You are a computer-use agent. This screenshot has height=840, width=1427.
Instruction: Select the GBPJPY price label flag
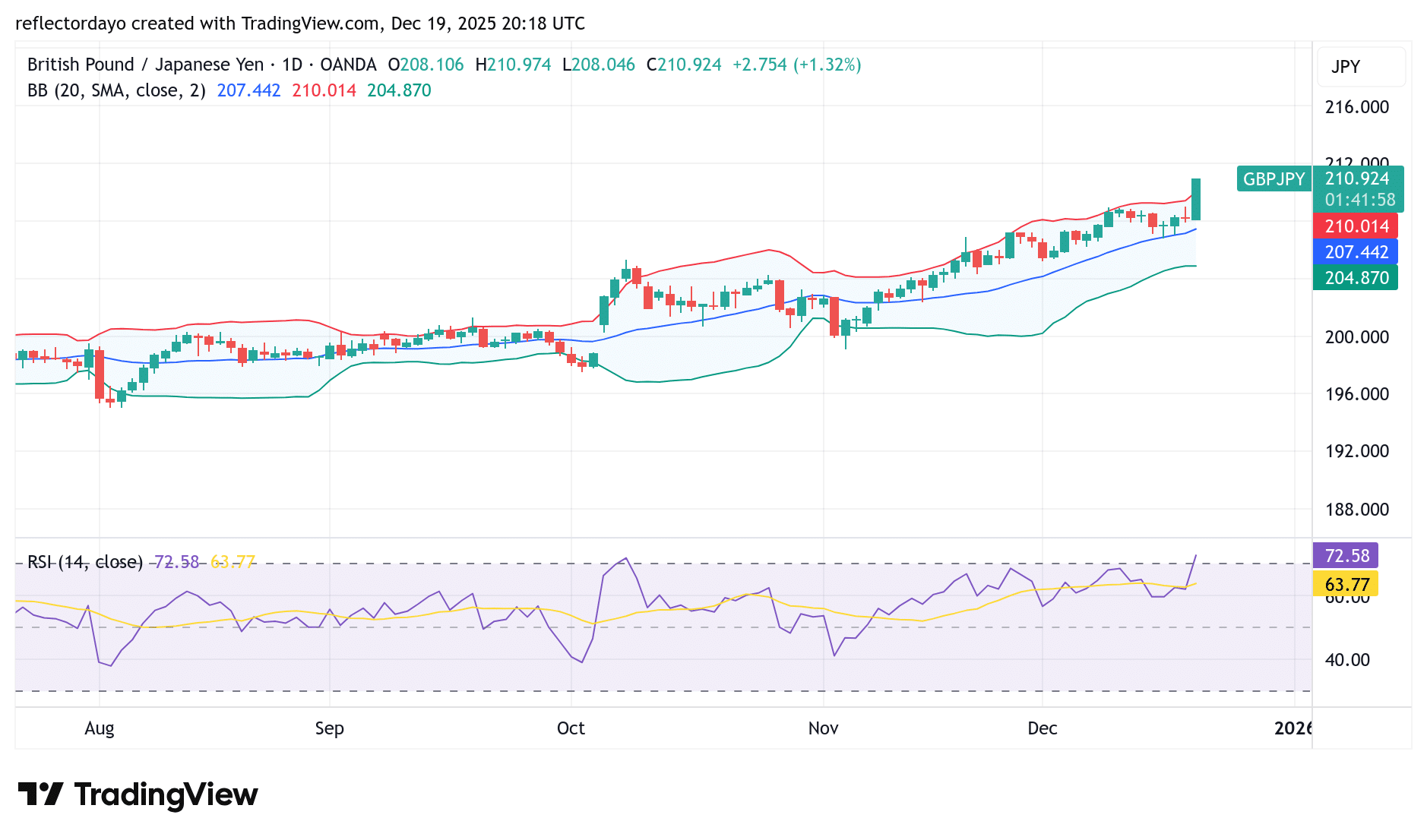(1274, 179)
